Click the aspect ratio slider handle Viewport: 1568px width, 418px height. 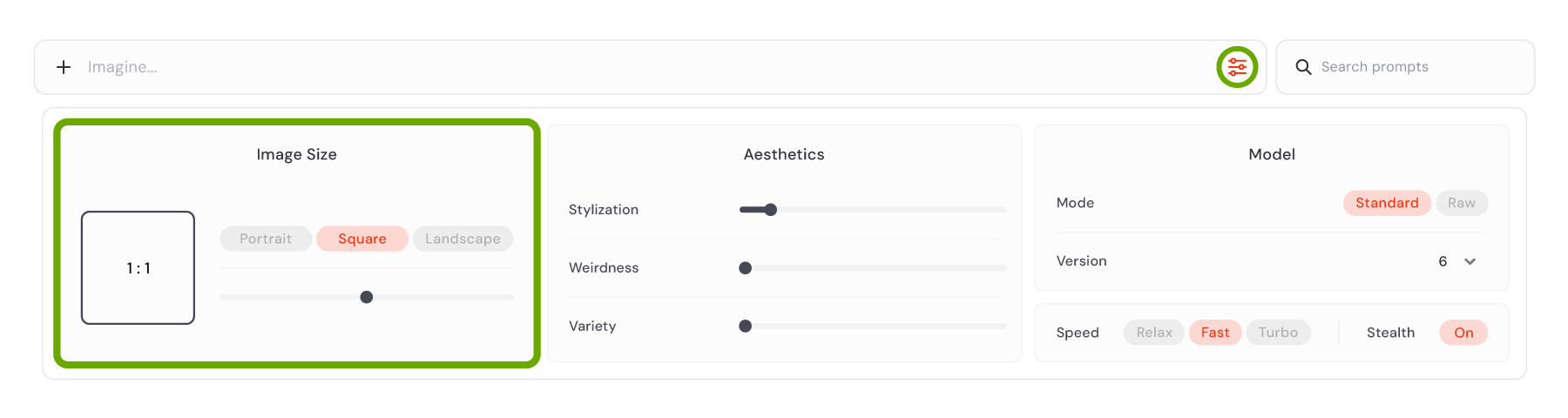[367, 297]
